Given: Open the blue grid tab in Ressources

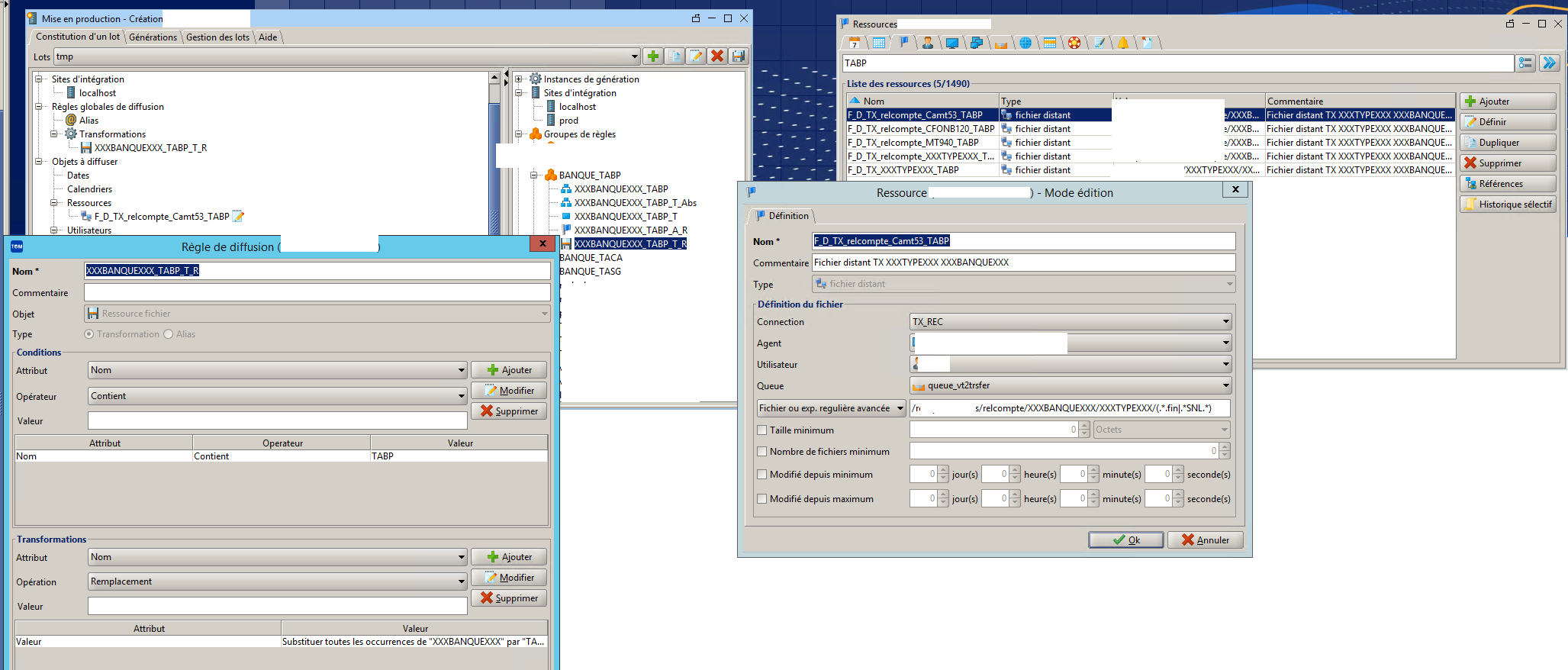Looking at the screenshot, I should click(879, 43).
